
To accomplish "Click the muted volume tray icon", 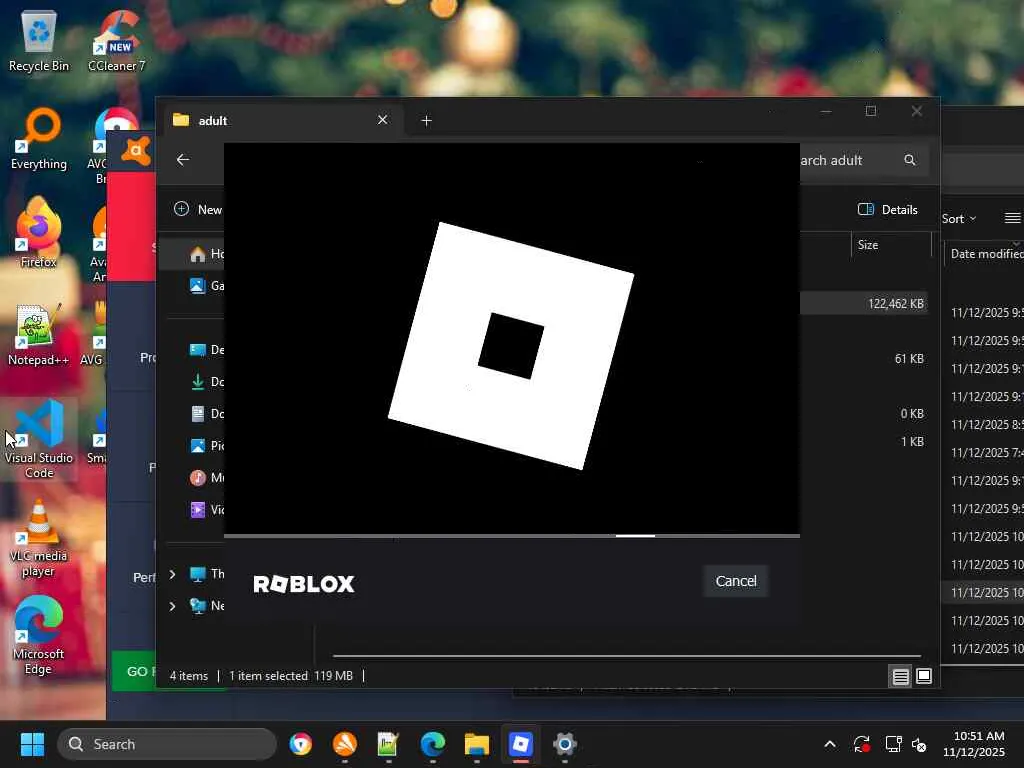I will point(919,744).
